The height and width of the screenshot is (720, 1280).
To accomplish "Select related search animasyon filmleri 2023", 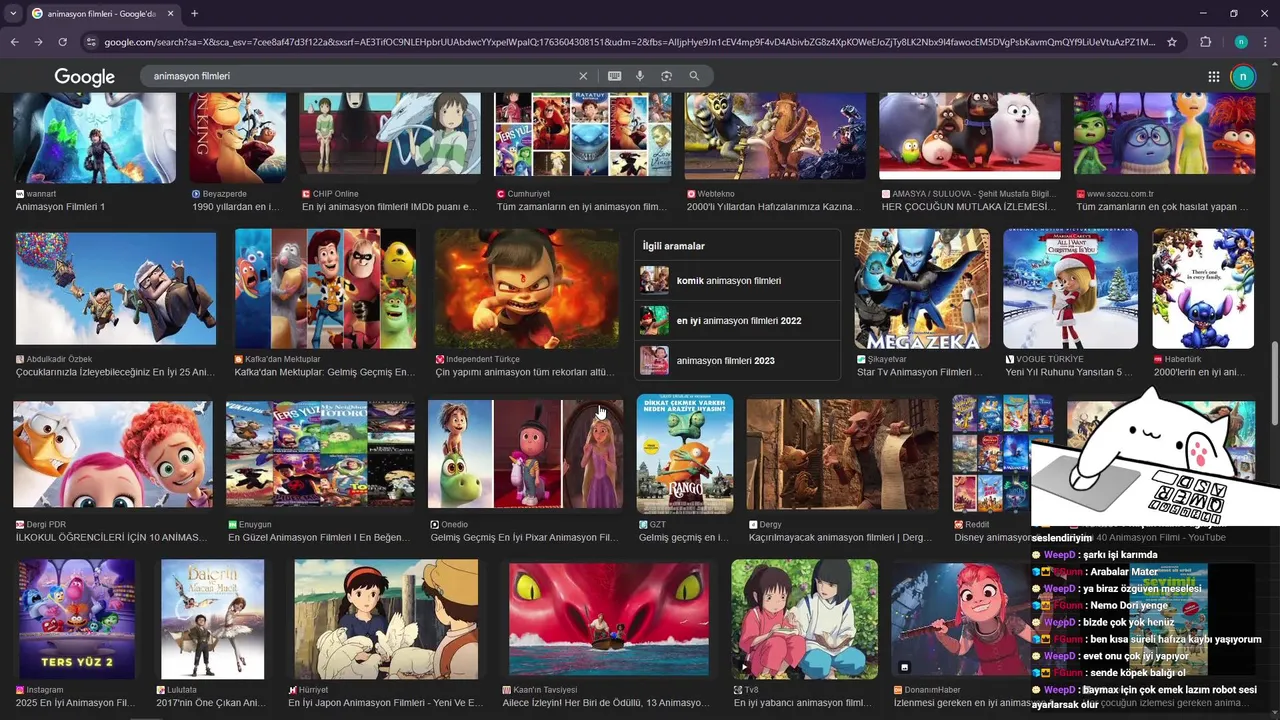I will 737,361.
